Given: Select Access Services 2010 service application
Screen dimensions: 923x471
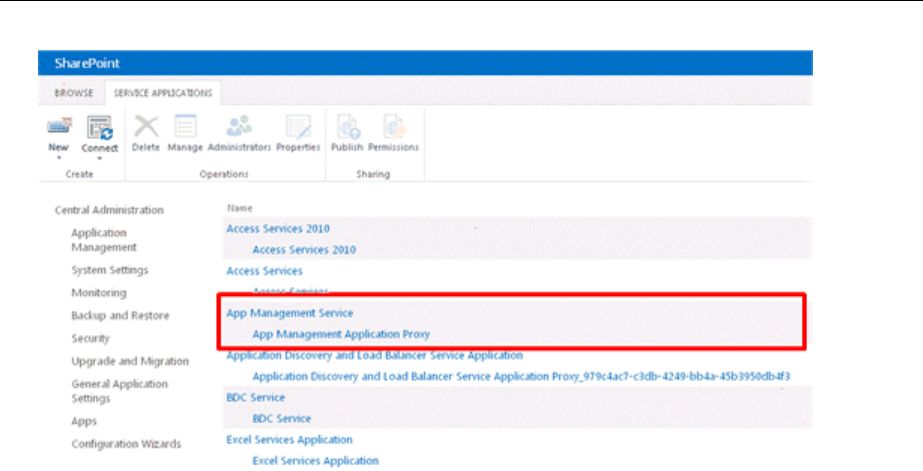Looking at the screenshot, I should pyautogui.click(x=278, y=228).
